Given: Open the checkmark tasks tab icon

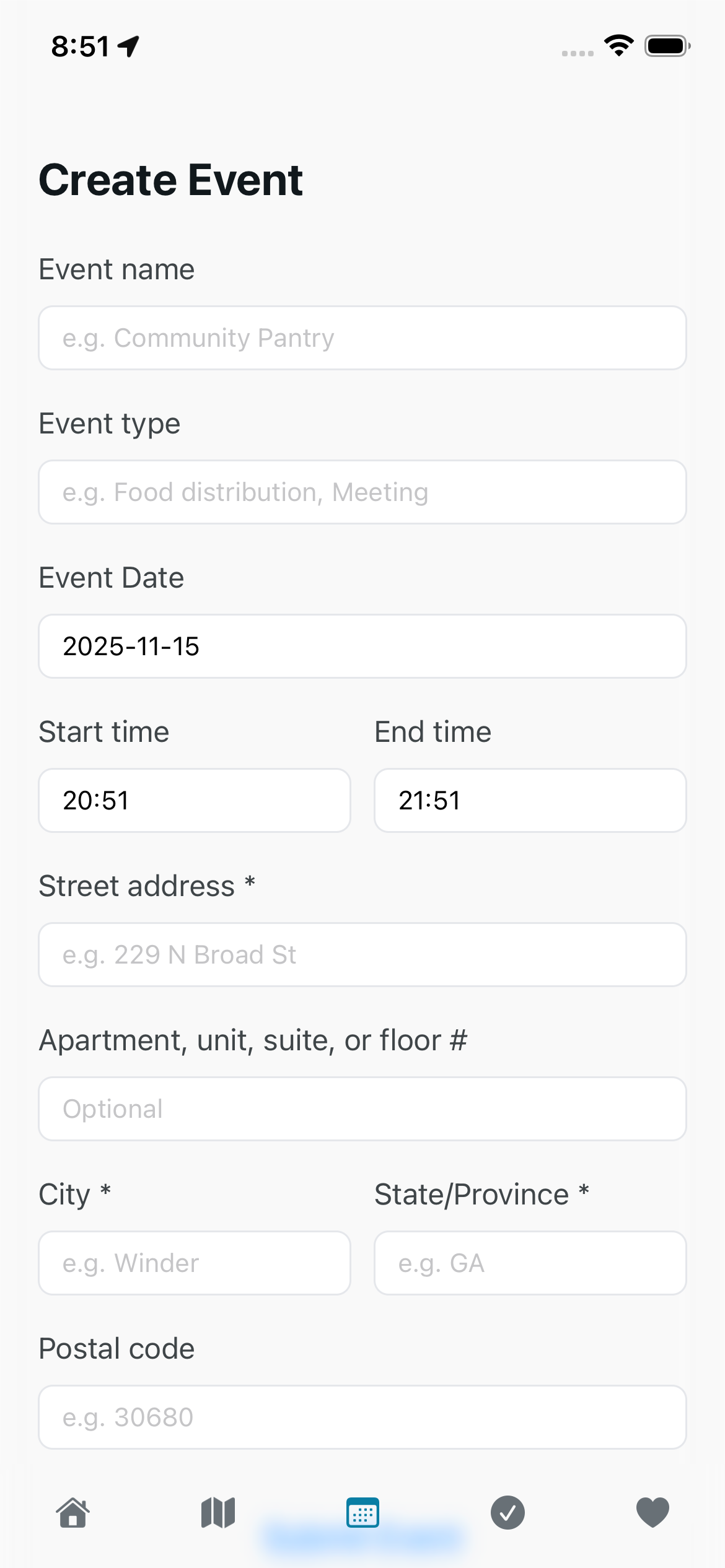Looking at the screenshot, I should click(x=507, y=1513).
